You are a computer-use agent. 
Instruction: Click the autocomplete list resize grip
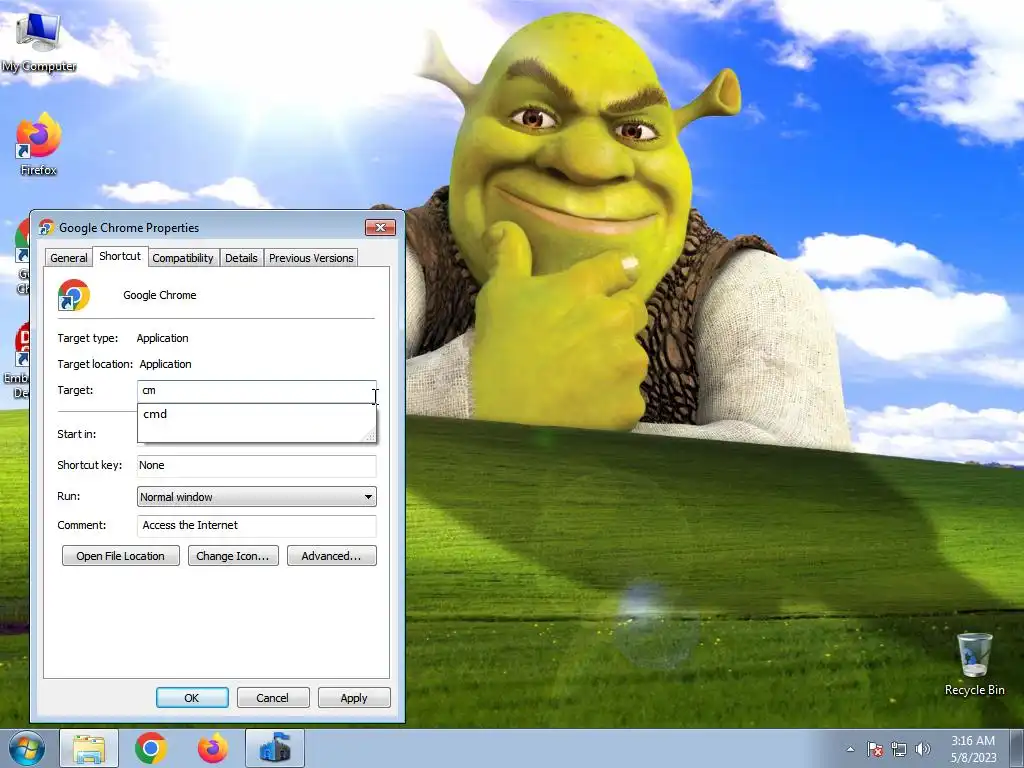(x=370, y=435)
